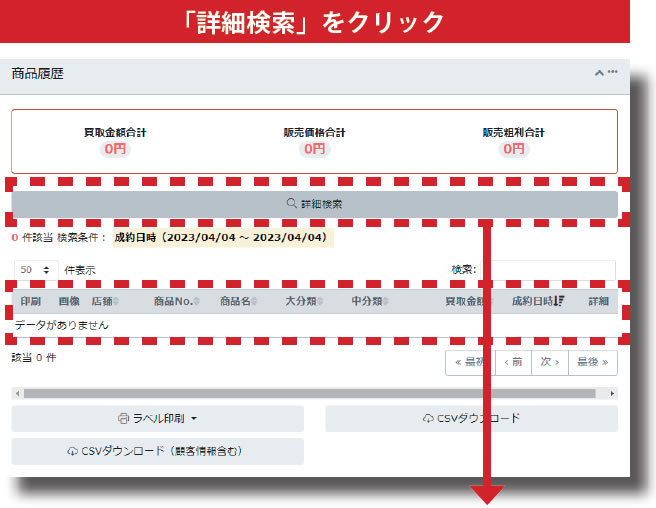Go to the 前 previous page
This screenshot has width=656, height=508.
tap(513, 363)
